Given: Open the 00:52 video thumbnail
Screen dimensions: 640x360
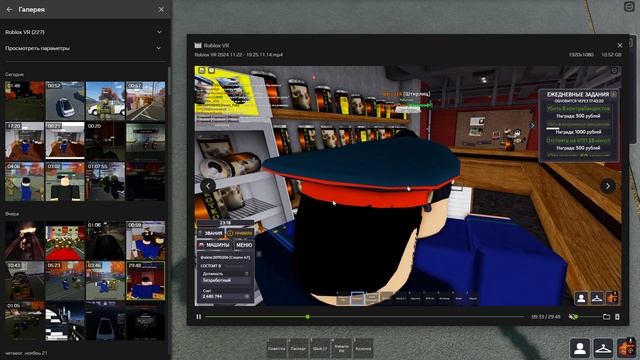Looking at the screenshot, I should [65, 100].
